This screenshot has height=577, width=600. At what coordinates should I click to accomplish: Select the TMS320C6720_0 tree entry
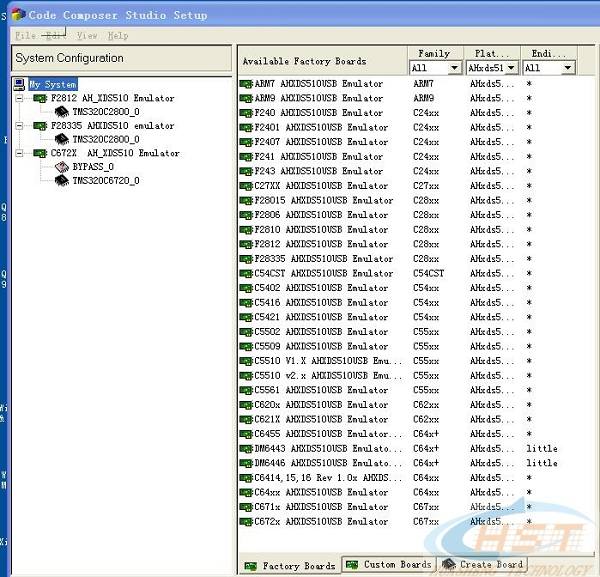click(106, 181)
